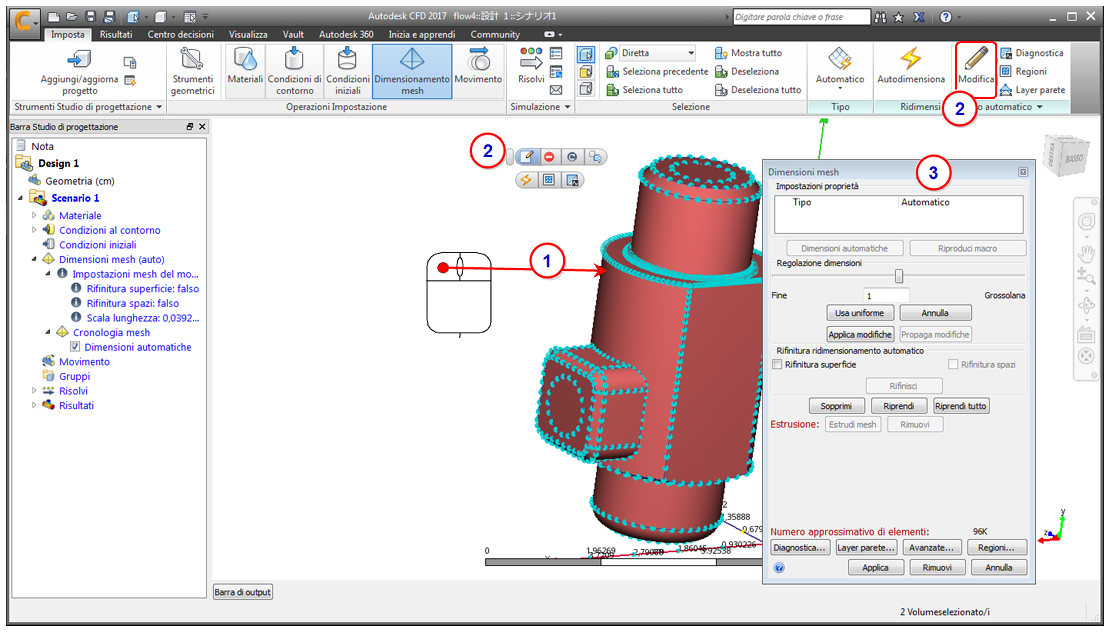Viewport: 1107px width, 635px height.
Task: Open Regioni from the ribbon
Action: 1024,71
